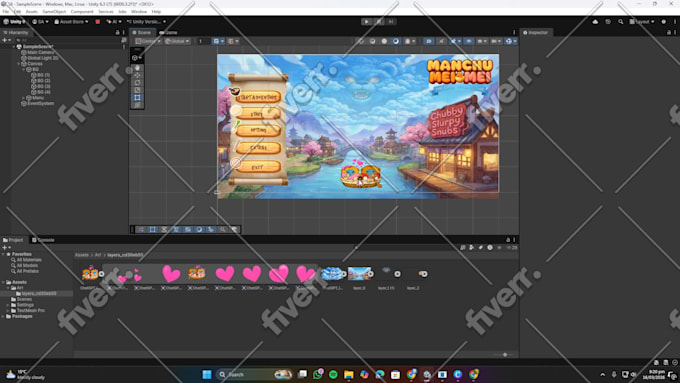Image resolution: width=680 pixels, height=383 pixels.
Task: Lock the Project panel
Action: 508,240
